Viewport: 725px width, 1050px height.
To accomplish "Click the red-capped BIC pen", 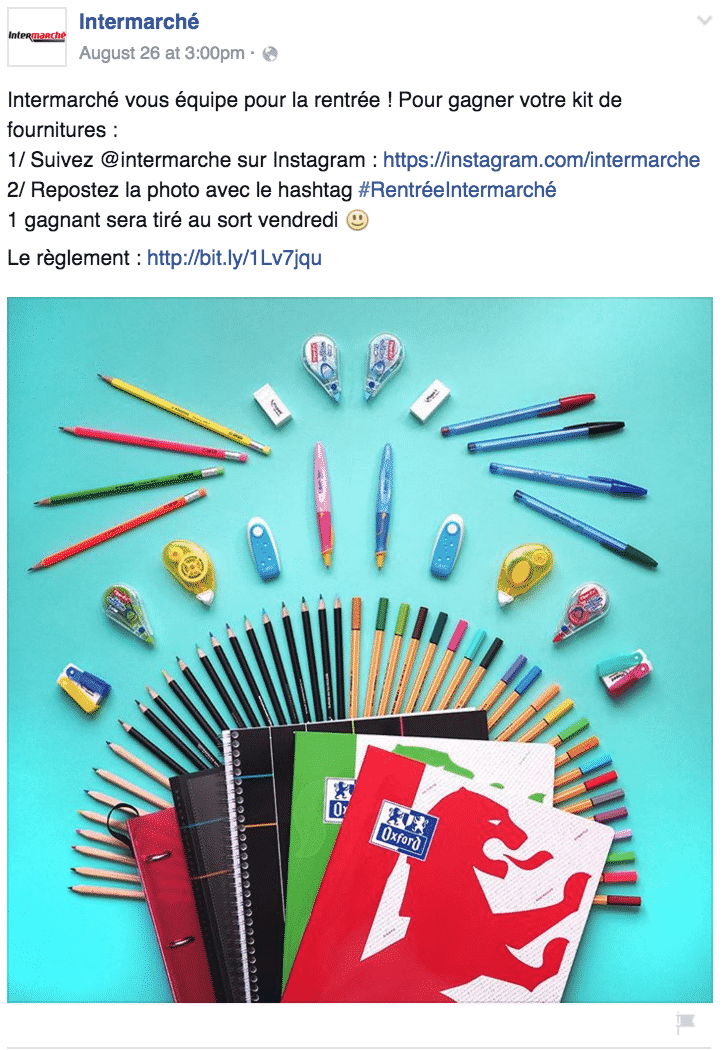I will (x=519, y=414).
